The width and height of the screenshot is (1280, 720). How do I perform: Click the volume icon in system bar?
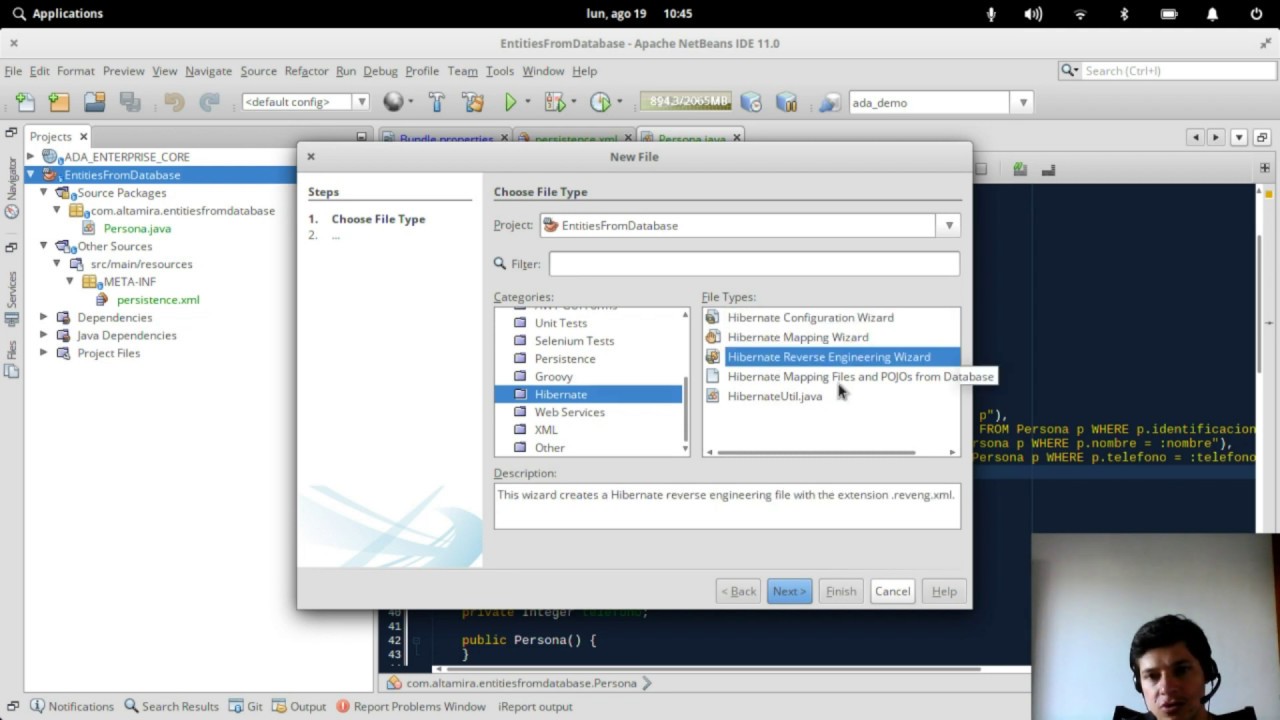[1033, 14]
